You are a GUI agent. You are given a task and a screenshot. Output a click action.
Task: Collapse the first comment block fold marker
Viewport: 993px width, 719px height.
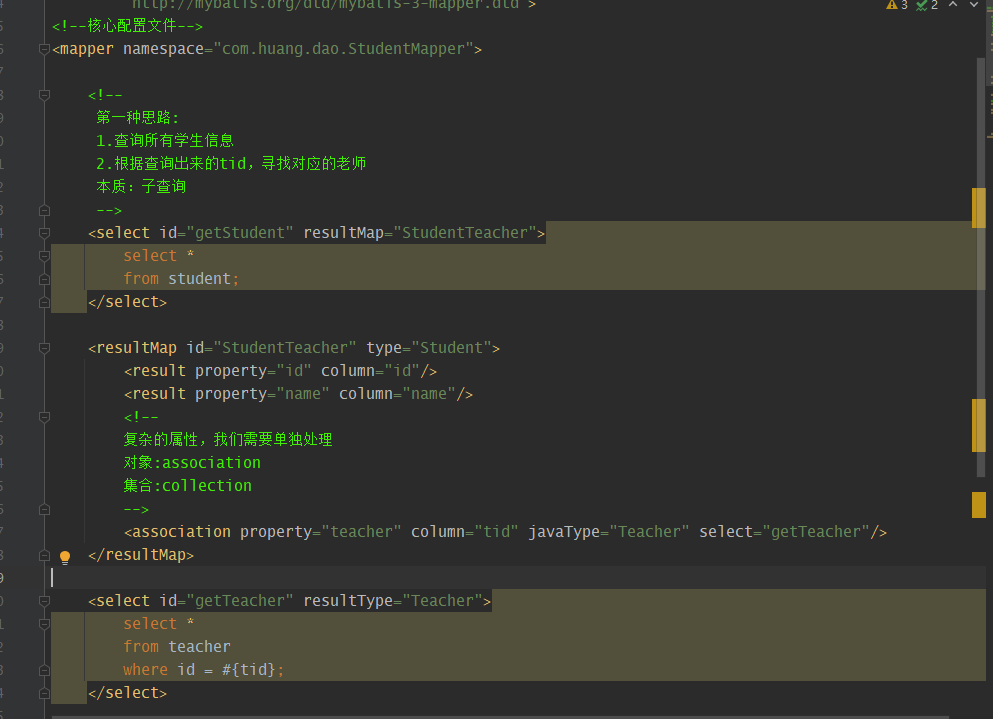[x=44, y=95]
